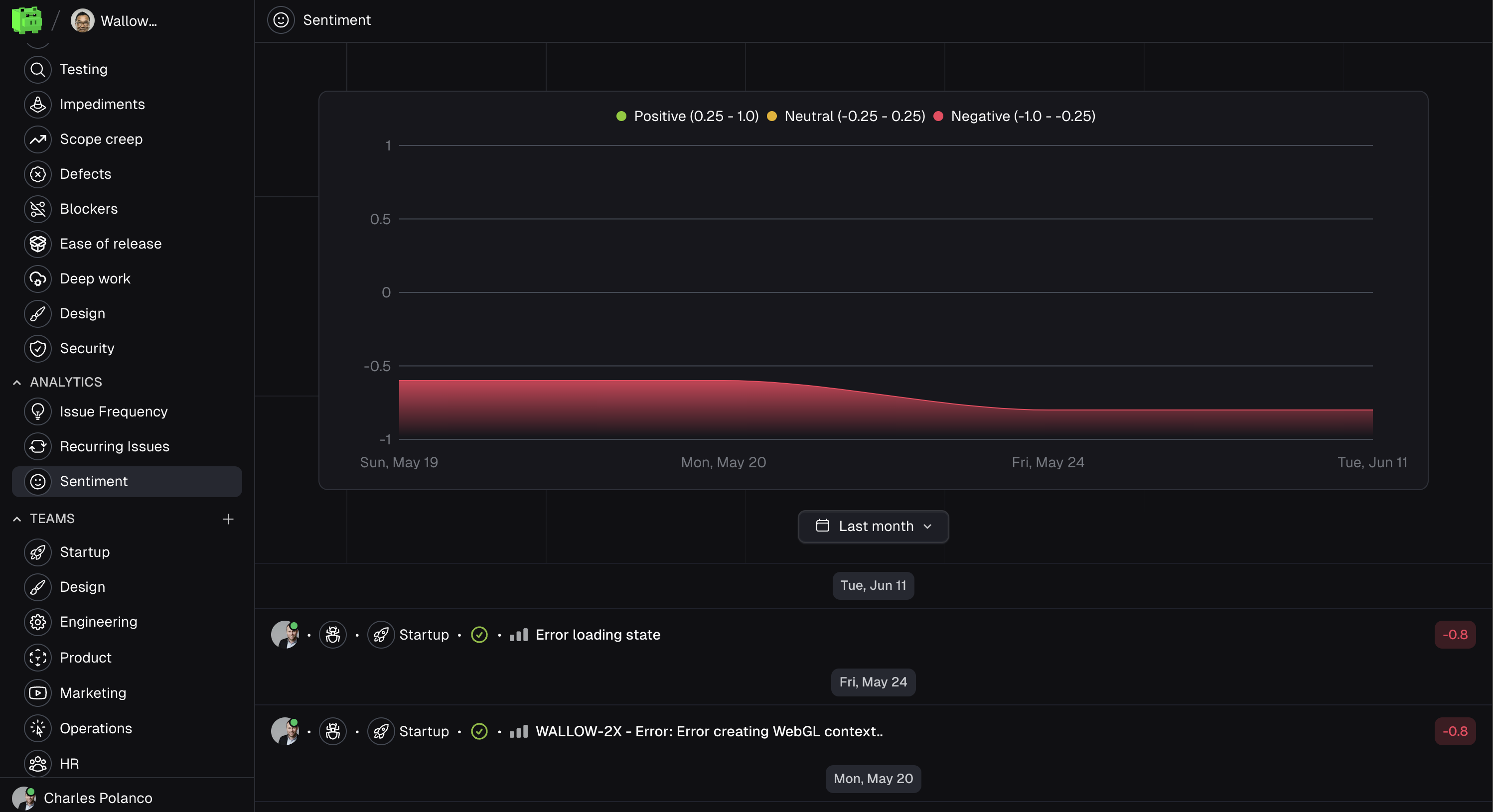Viewport: 1493px width, 812px height.
Task: Open WALLOW-2X WebGL context error issue
Action: (708, 731)
